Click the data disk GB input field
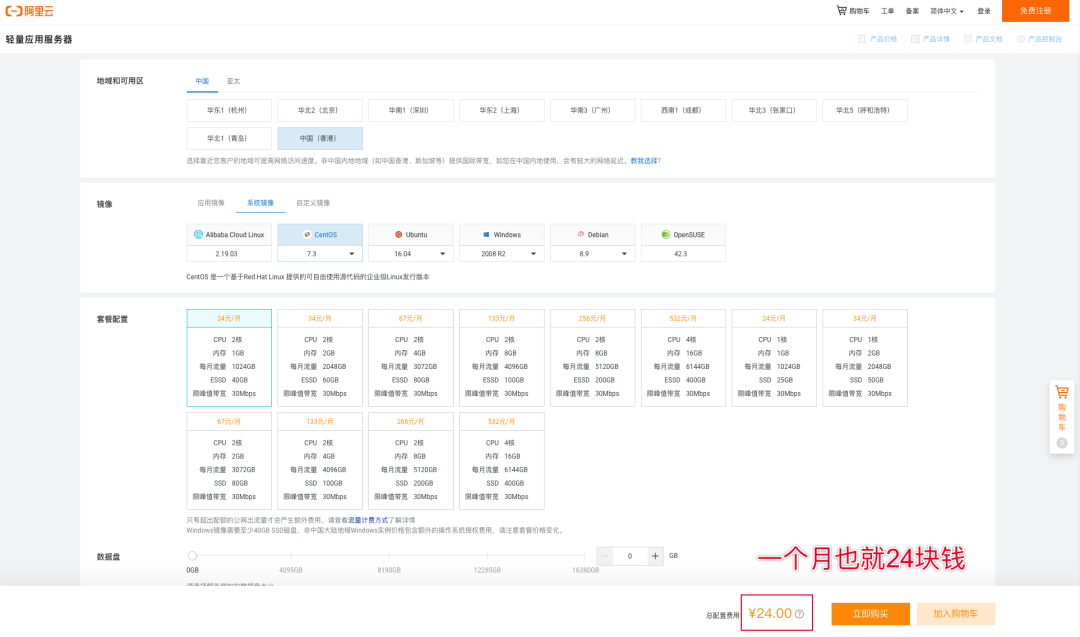1080x637 pixels. (630, 556)
